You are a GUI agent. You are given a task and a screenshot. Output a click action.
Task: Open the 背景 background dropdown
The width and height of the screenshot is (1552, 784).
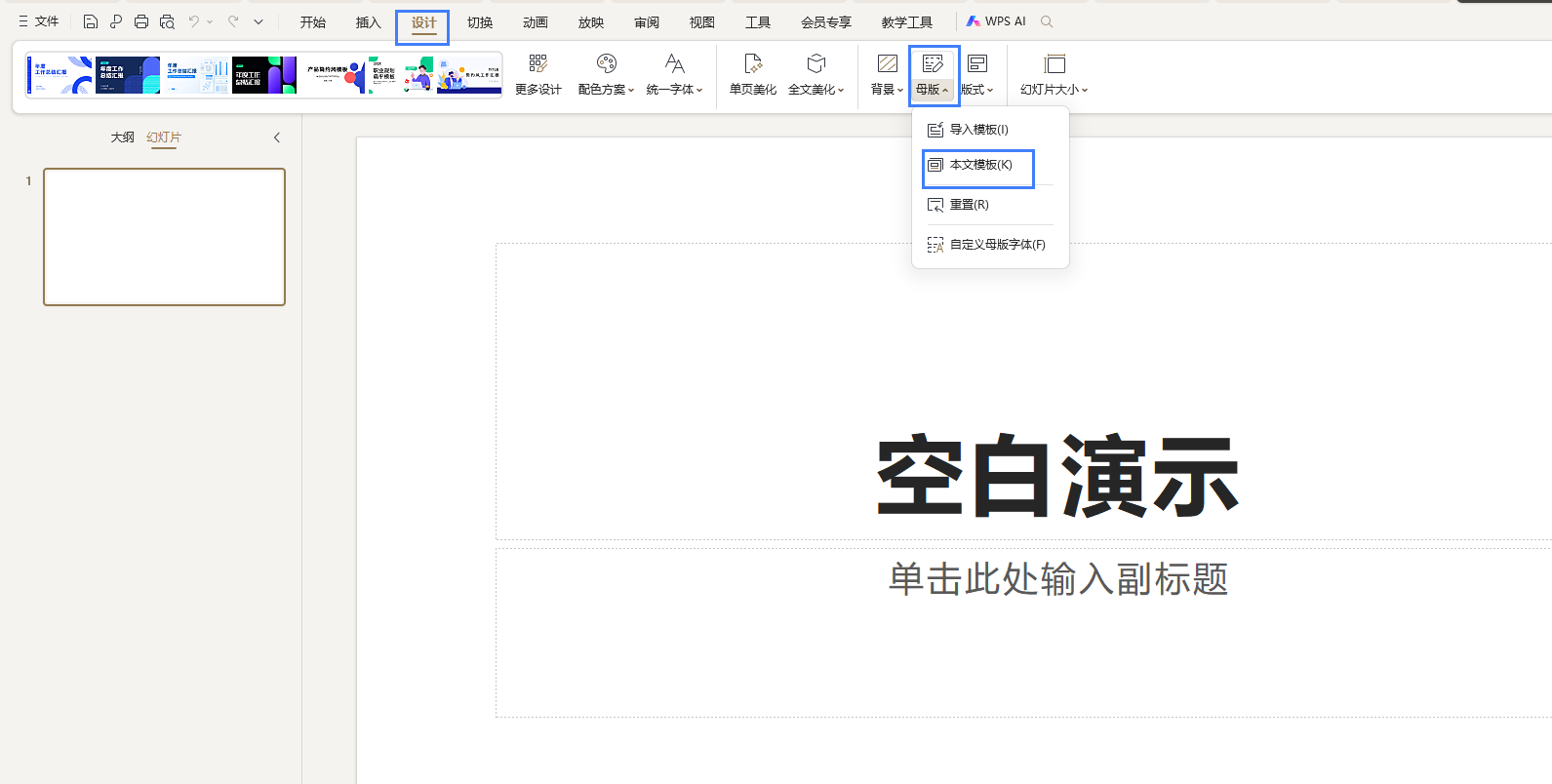887,74
